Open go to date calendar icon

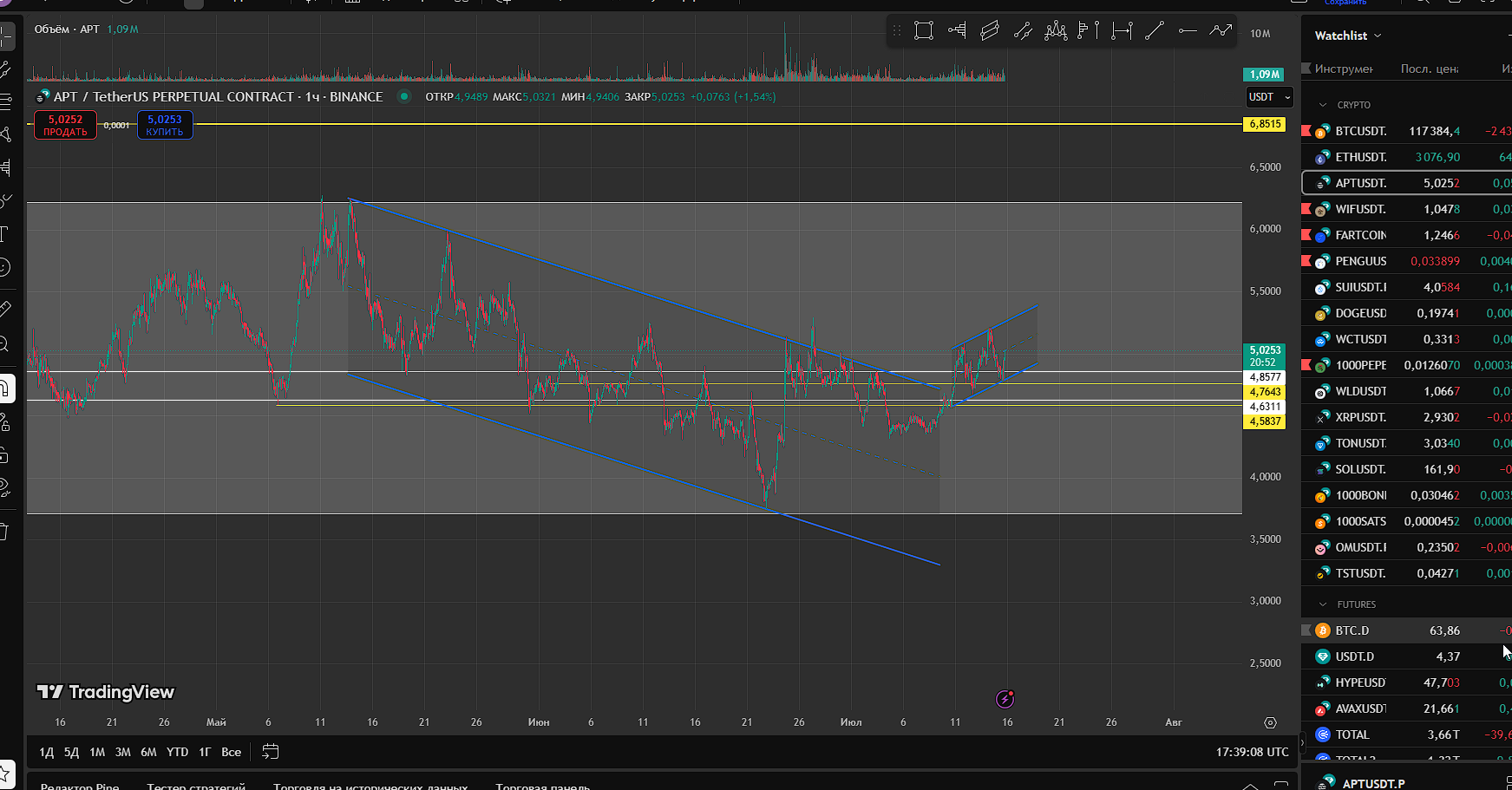271,752
